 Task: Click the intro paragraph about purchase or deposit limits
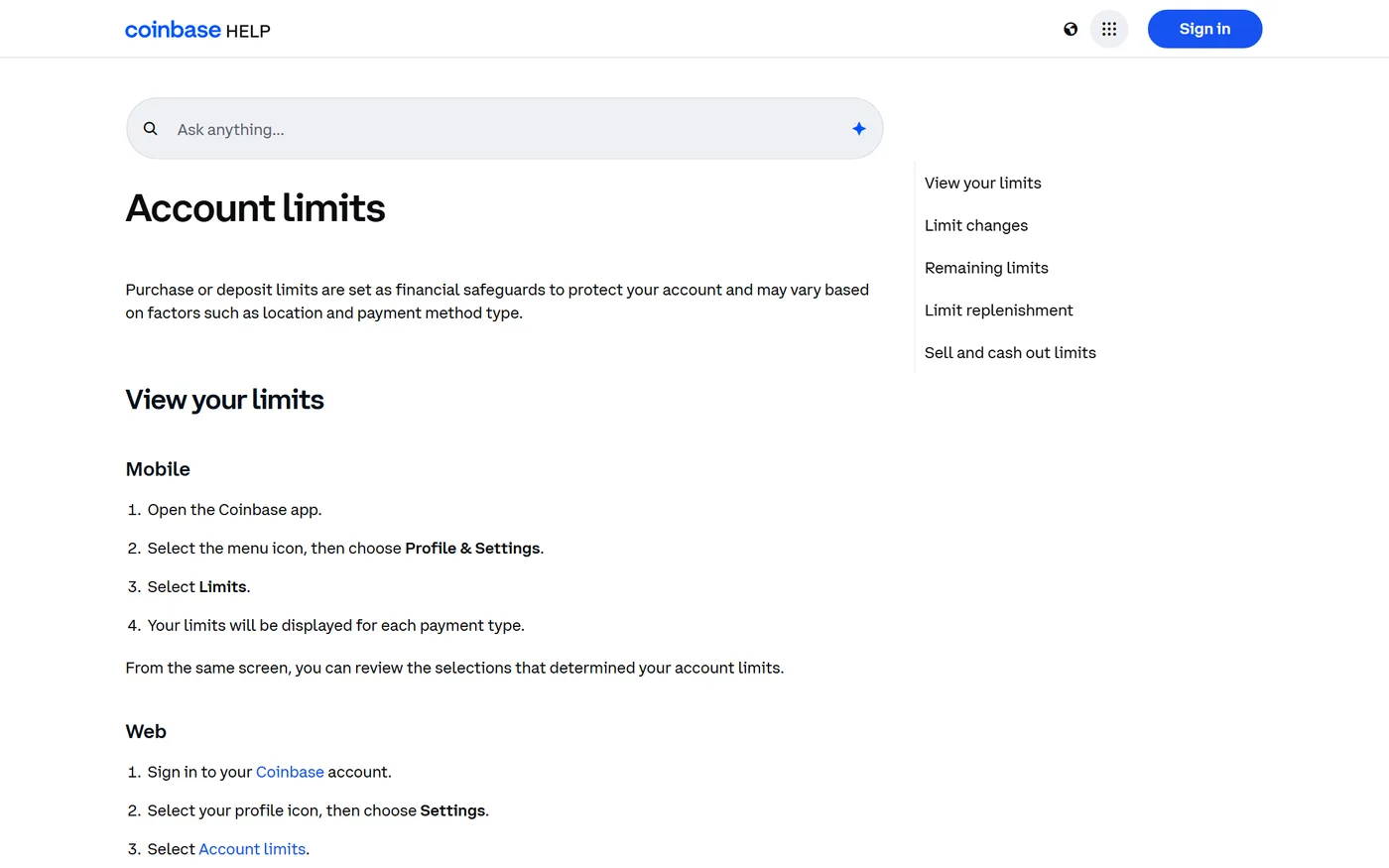tap(497, 302)
